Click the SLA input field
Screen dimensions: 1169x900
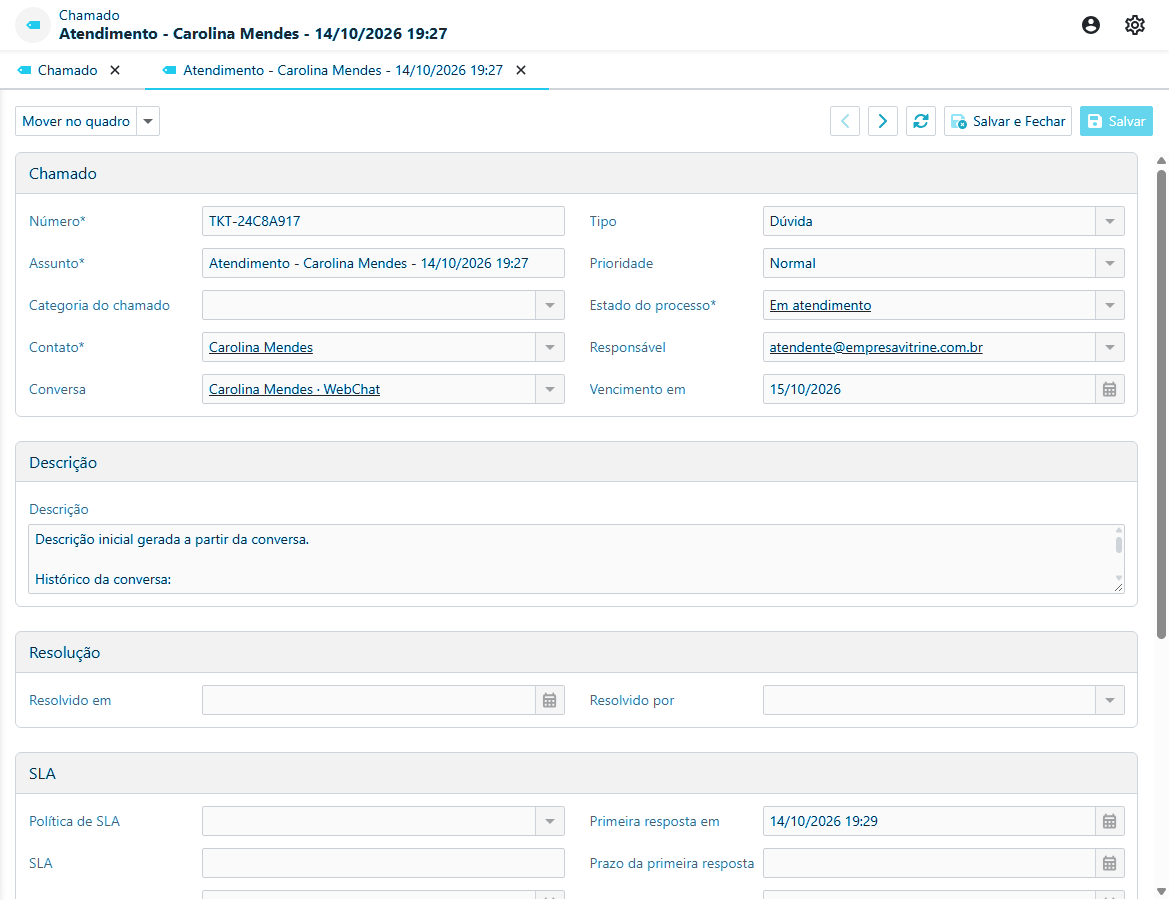(x=383, y=863)
